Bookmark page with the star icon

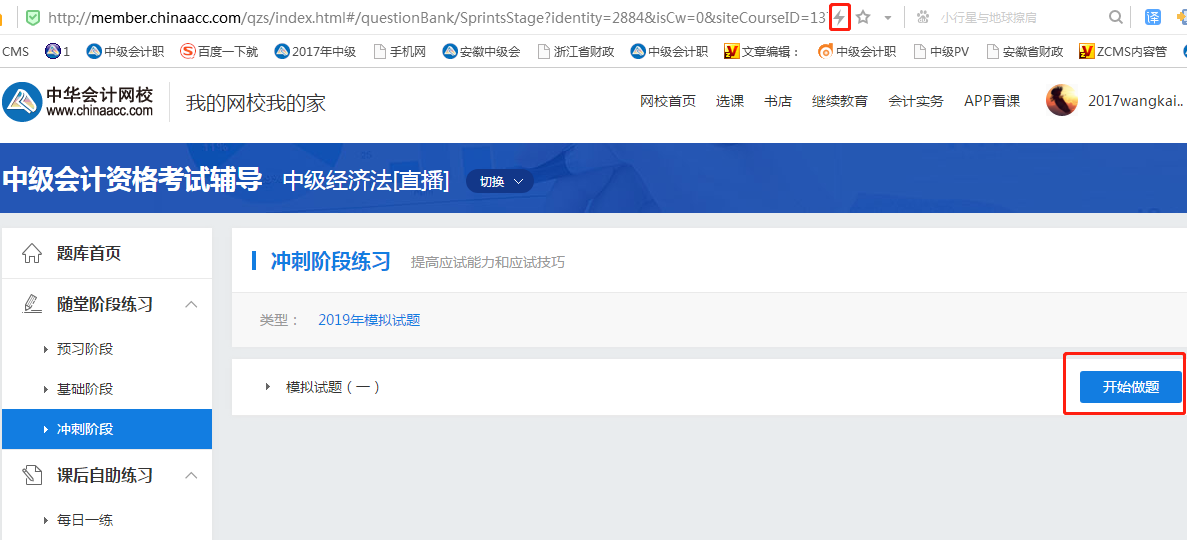863,17
